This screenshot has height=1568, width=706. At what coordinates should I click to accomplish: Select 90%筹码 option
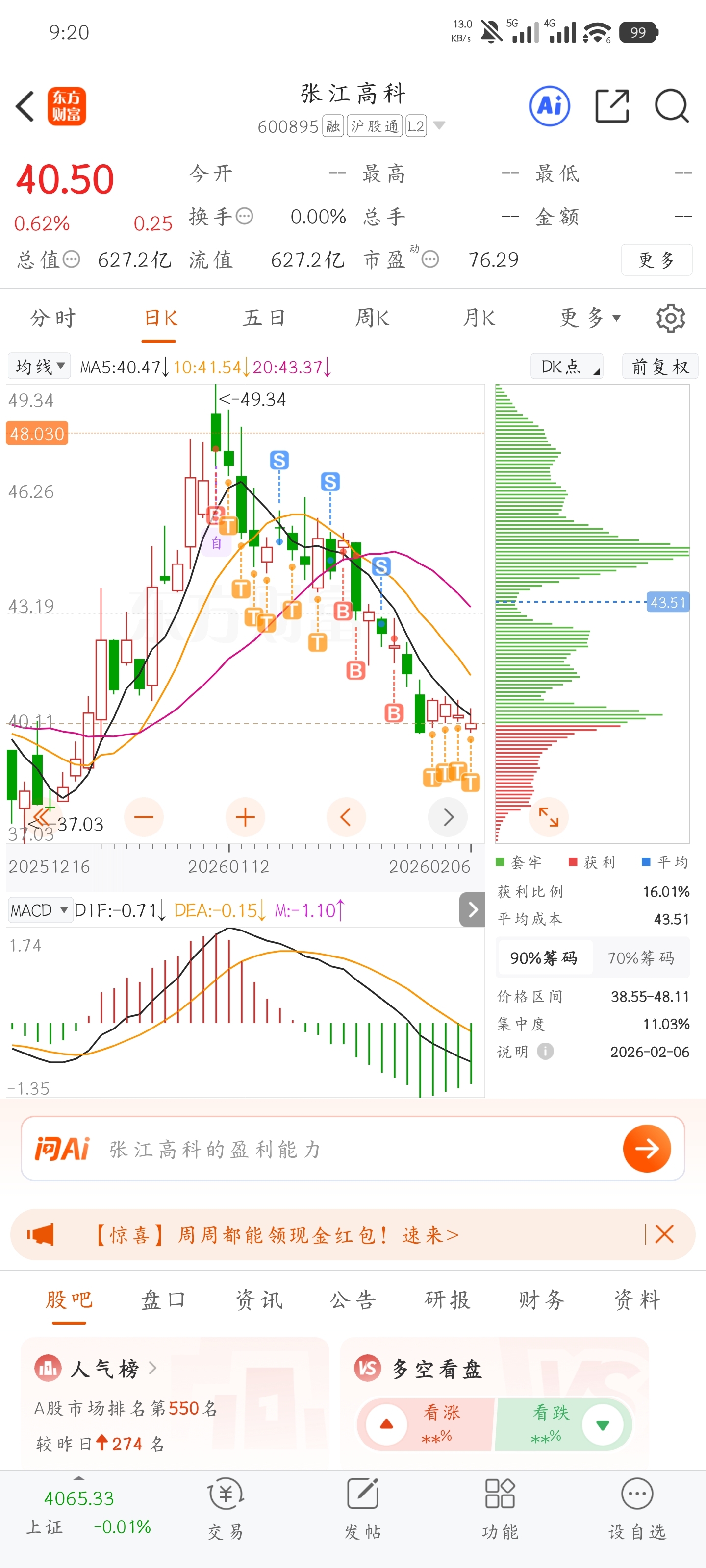544,957
